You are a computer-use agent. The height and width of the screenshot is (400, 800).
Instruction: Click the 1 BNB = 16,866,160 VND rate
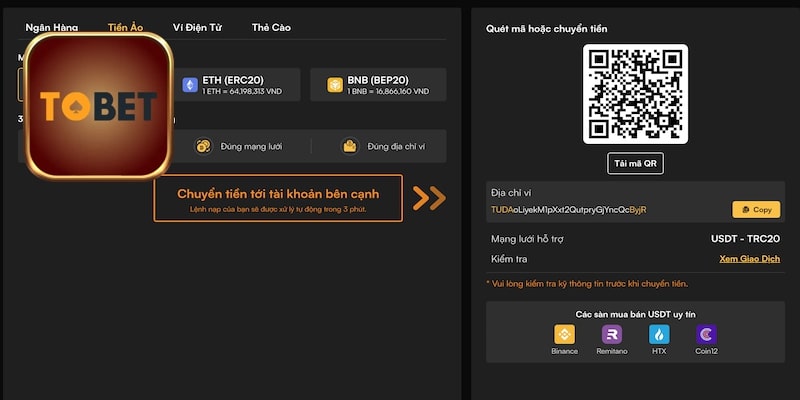(x=388, y=92)
